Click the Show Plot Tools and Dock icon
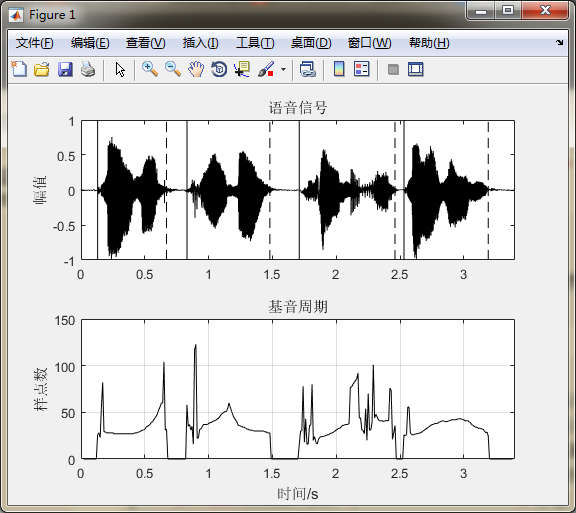The image size is (576, 513). tap(416, 69)
